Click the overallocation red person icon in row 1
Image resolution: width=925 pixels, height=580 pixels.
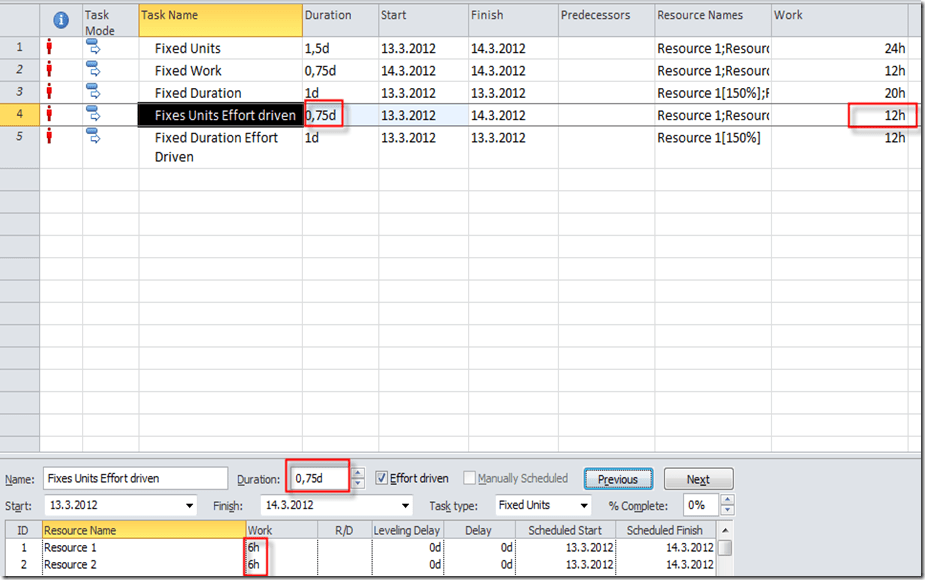coord(49,47)
